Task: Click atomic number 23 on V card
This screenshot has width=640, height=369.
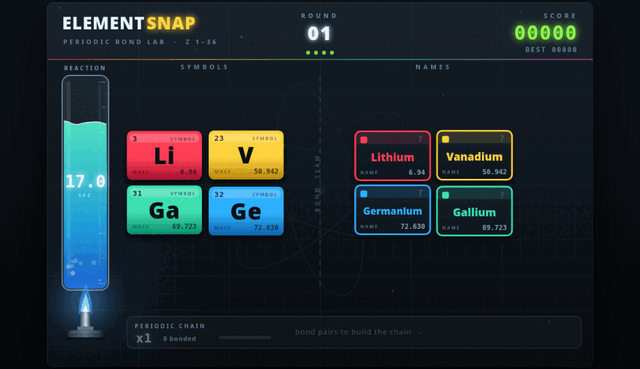Action: [x=219, y=138]
